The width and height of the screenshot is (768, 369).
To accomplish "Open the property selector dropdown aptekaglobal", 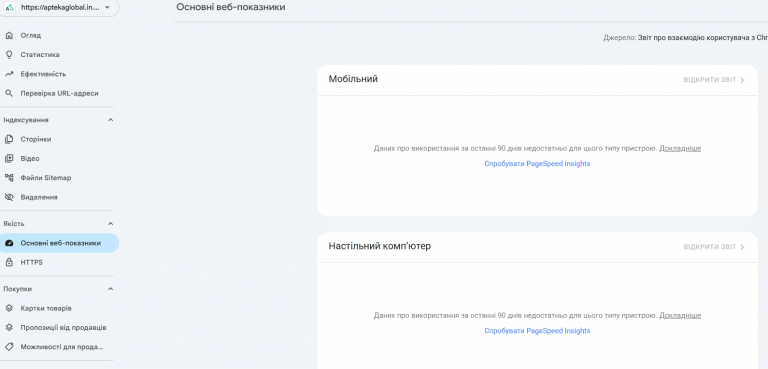I will (59, 7).
